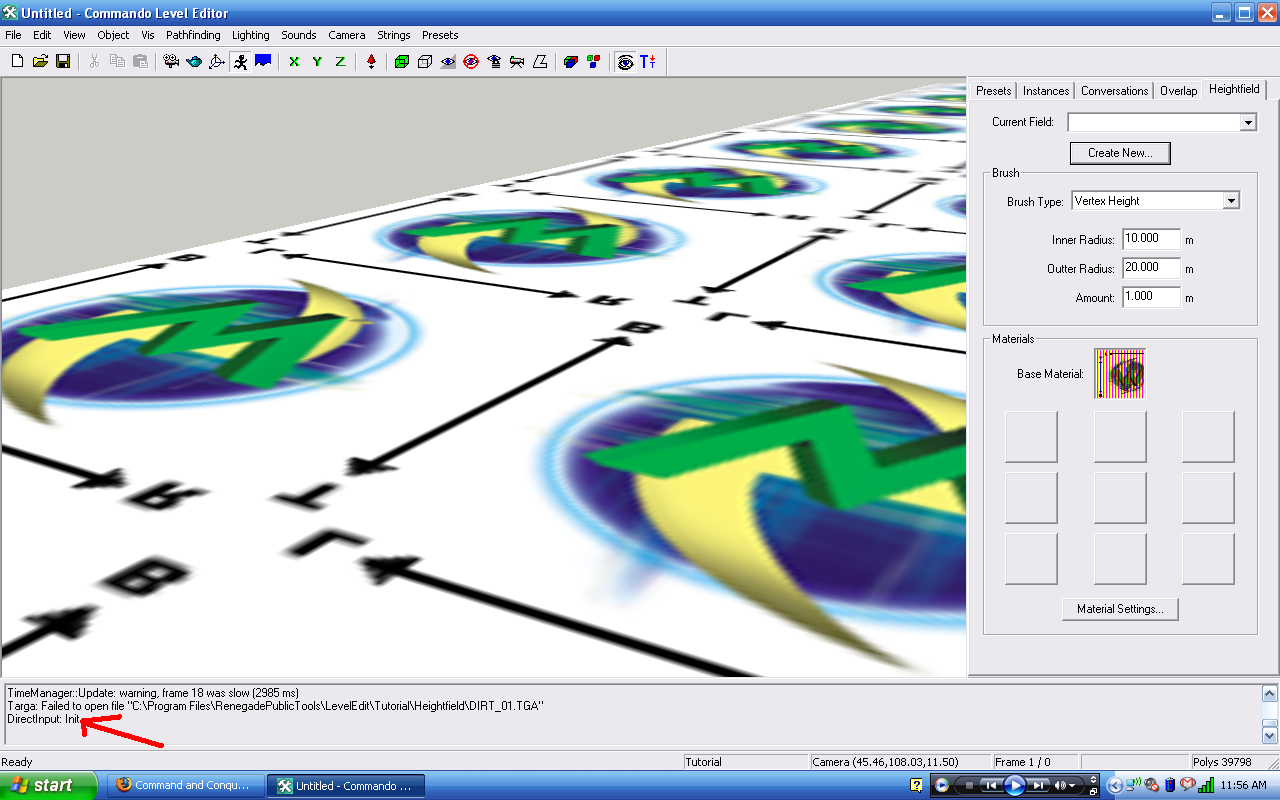Image resolution: width=1280 pixels, height=800 pixels.
Task: Open the file with the folder icon
Action: [40, 62]
